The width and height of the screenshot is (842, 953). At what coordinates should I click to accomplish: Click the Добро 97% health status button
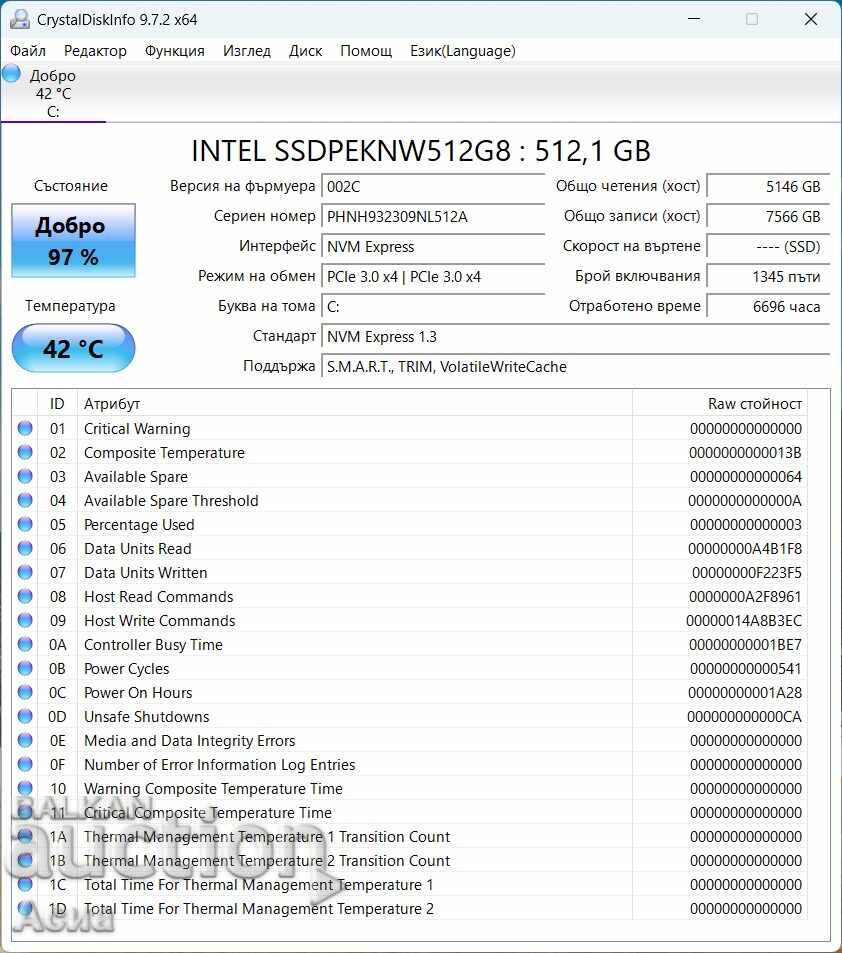tap(72, 240)
